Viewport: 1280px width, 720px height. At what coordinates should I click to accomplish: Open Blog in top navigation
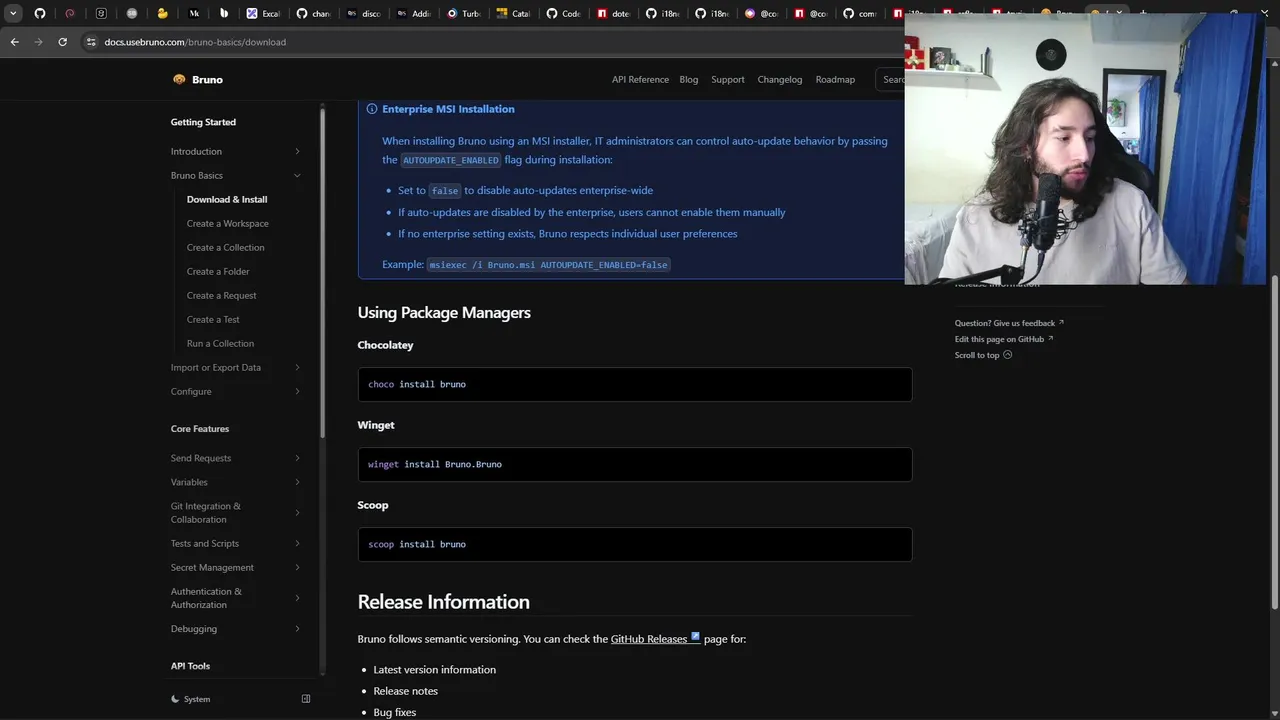coord(689,79)
